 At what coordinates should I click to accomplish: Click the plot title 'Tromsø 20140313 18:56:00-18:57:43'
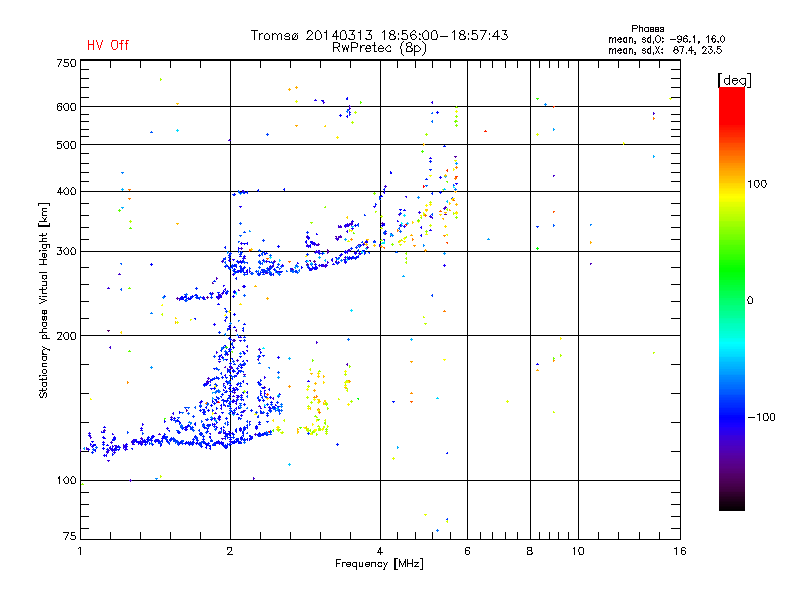click(x=379, y=35)
